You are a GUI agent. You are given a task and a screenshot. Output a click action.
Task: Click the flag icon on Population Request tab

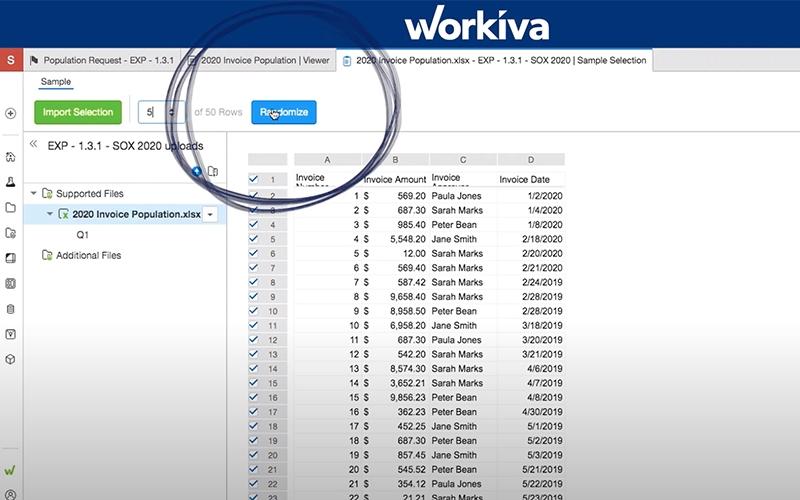tap(34, 60)
